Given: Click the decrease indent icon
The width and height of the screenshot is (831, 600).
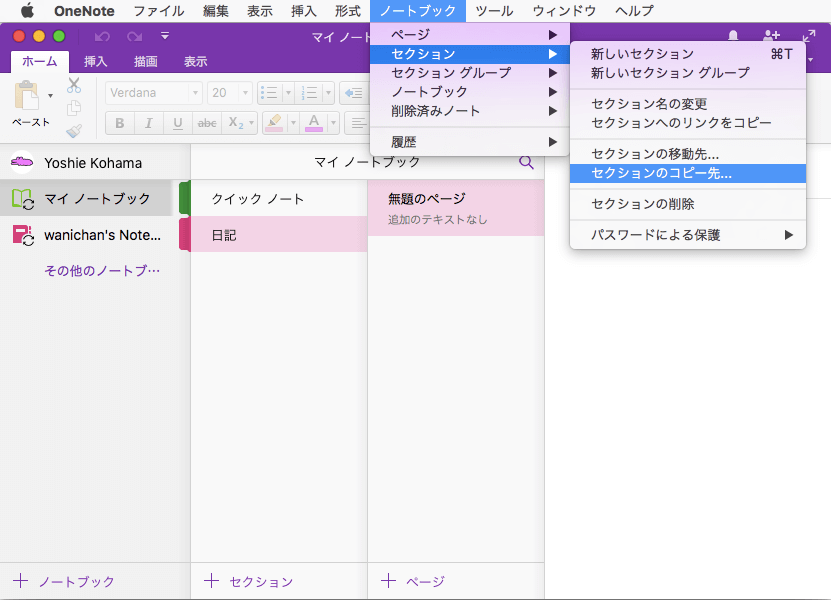Looking at the screenshot, I should tap(353, 93).
